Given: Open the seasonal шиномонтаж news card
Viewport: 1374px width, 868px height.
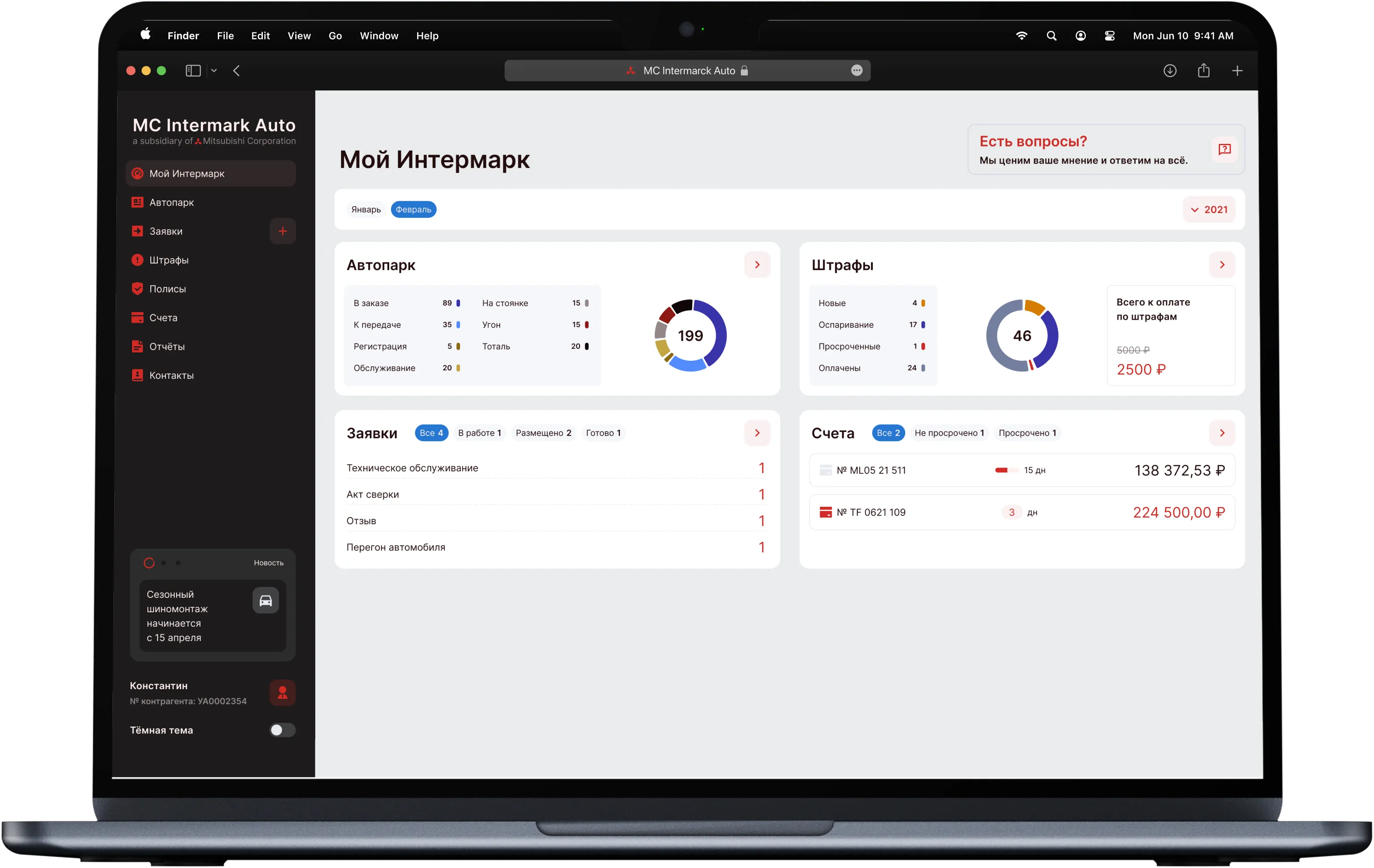Looking at the screenshot, I should tap(212, 616).
